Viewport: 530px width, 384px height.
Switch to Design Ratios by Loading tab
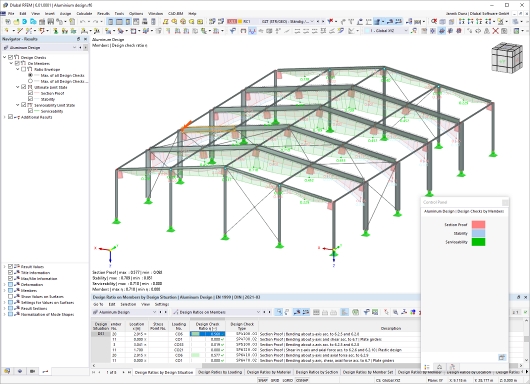click(x=220, y=372)
